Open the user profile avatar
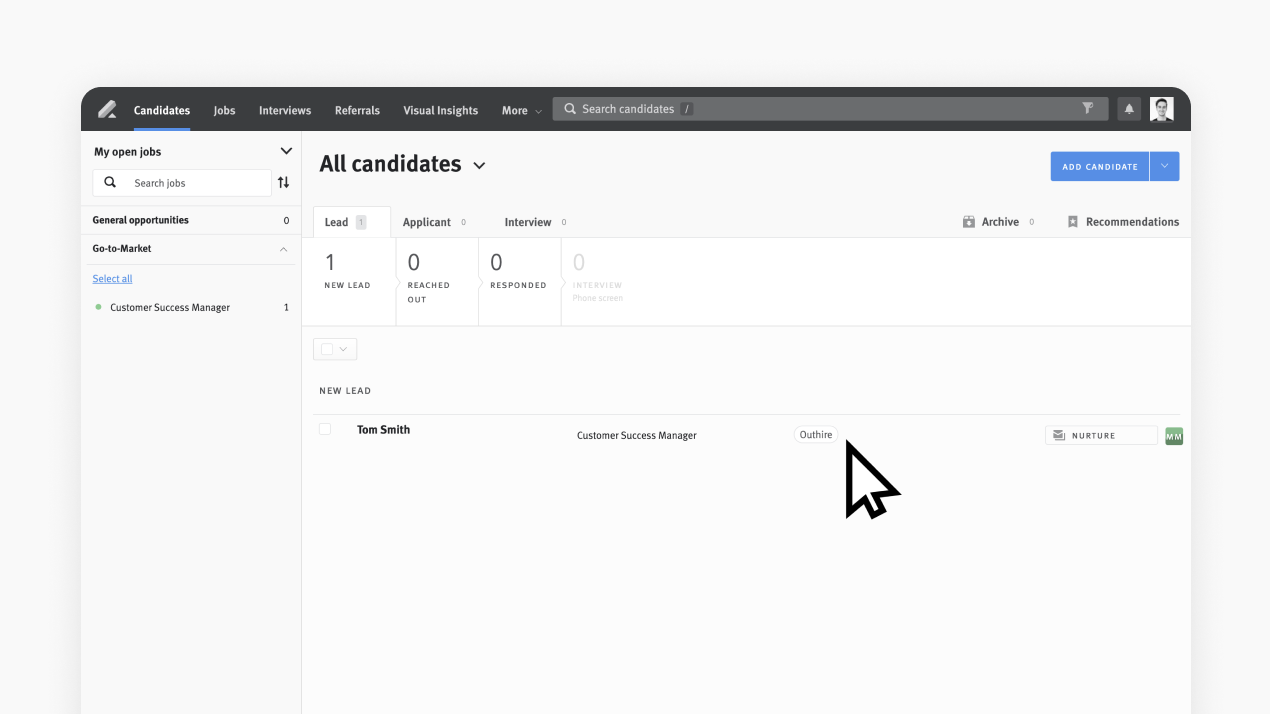Viewport: 1270px width, 714px height. (x=1161, y=110)
